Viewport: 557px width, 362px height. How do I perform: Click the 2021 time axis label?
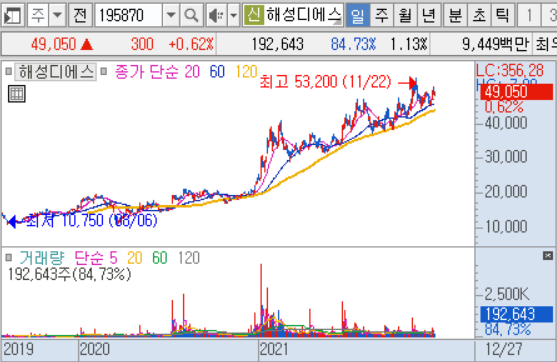point(274,350)
